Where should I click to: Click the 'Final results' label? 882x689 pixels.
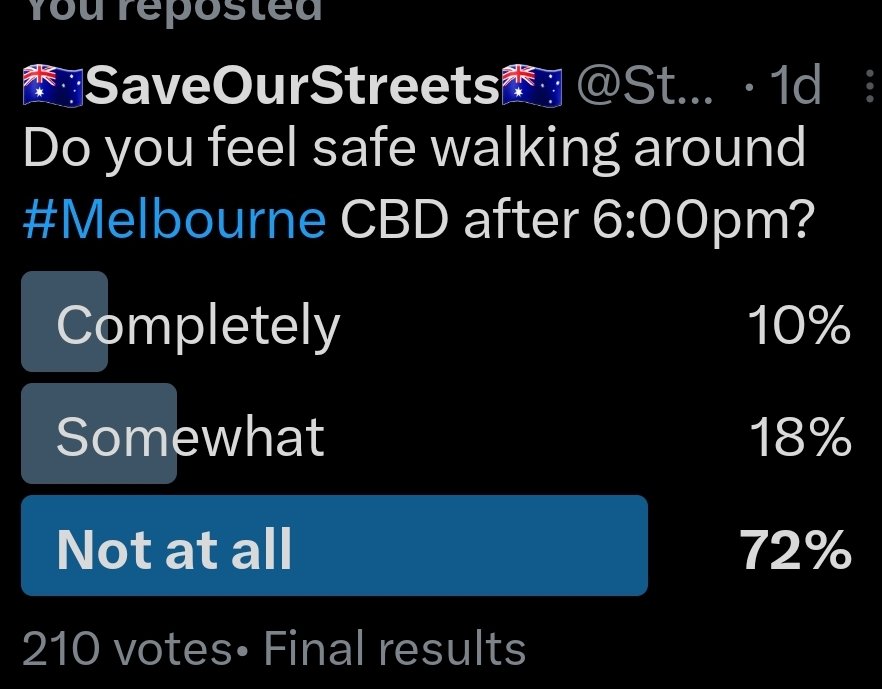pyautogui.click(x=394, y=649)
